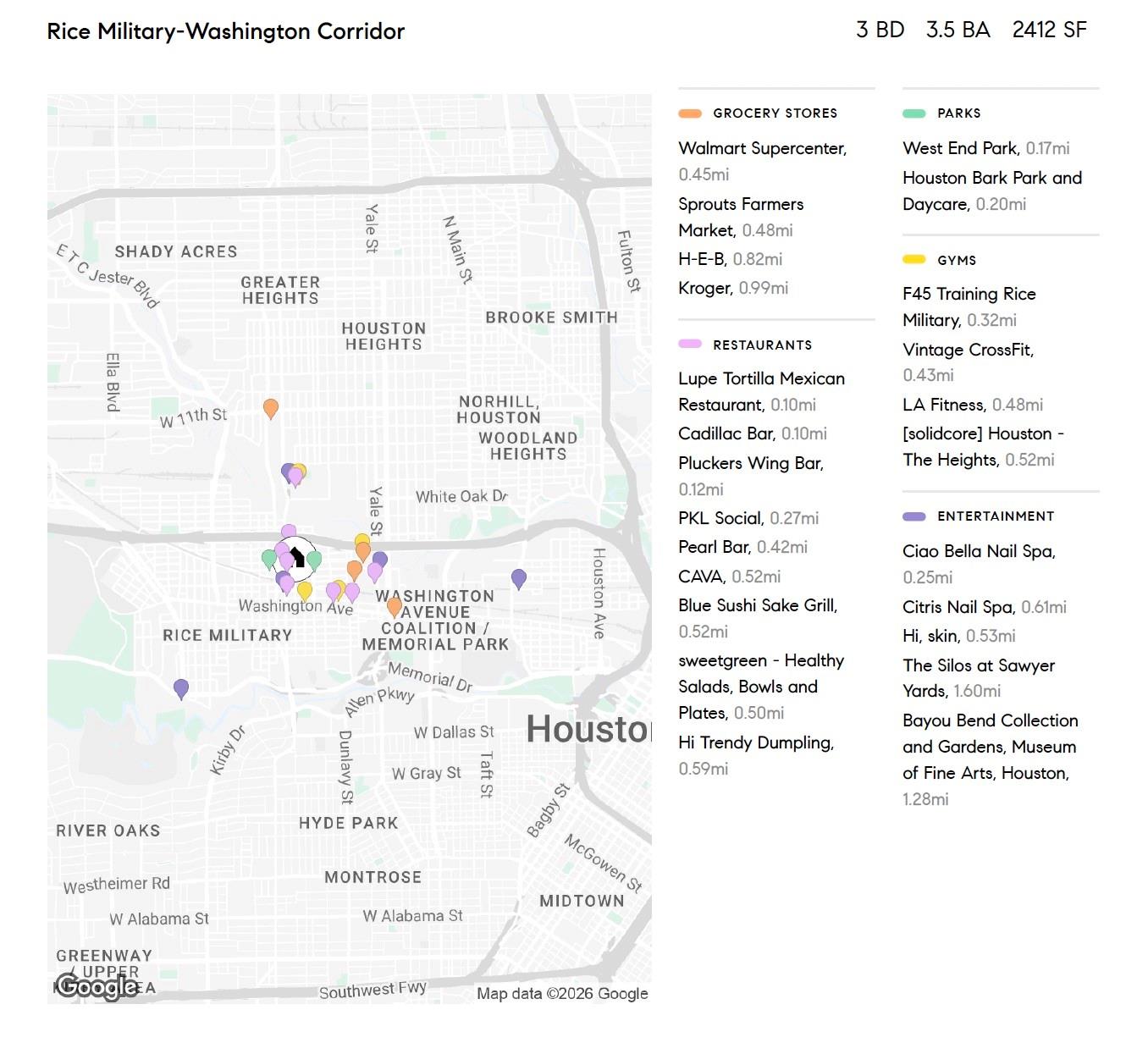This screenshot has height=1043, width=1148.
Task: Click the Houston Heights label on the map
Action: click(384, 336)
